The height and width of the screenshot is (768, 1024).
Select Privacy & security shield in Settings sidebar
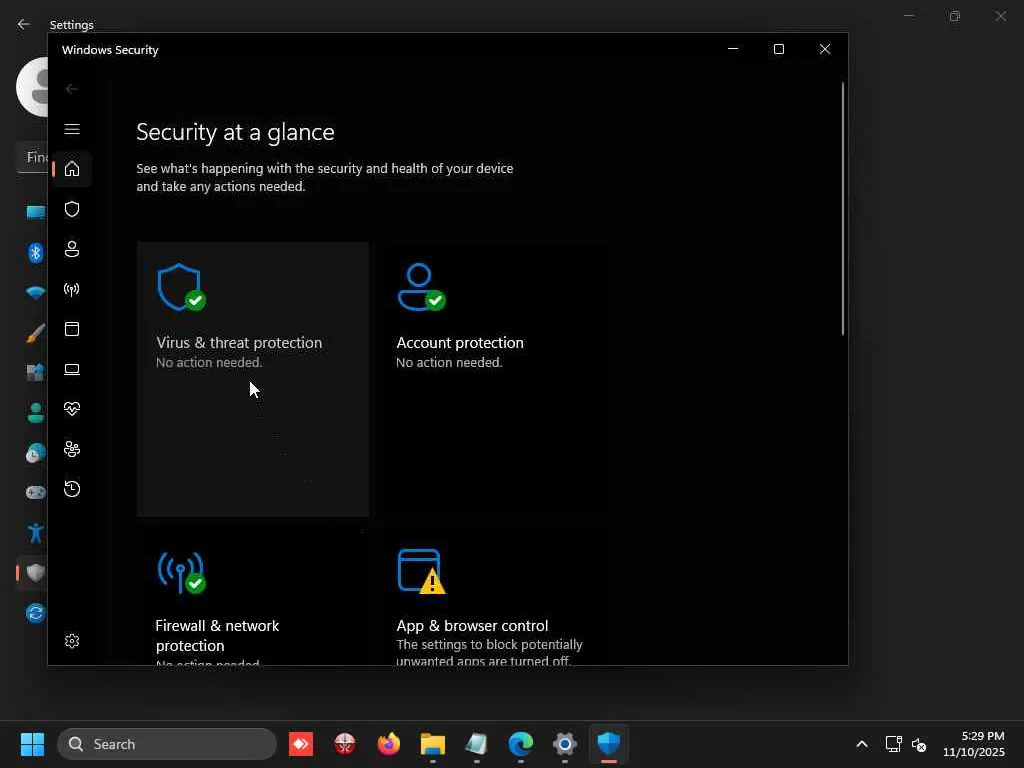35,573
